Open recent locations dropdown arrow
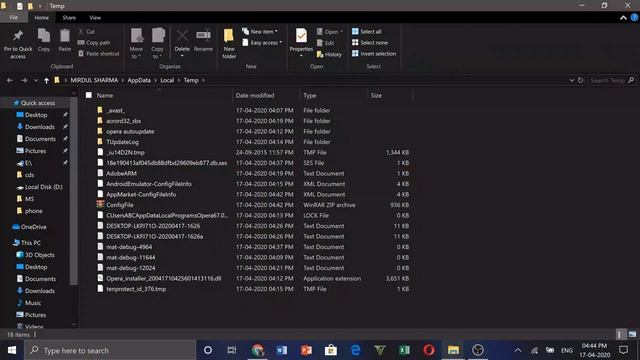 pyautogui.click(x=36, y=80)
